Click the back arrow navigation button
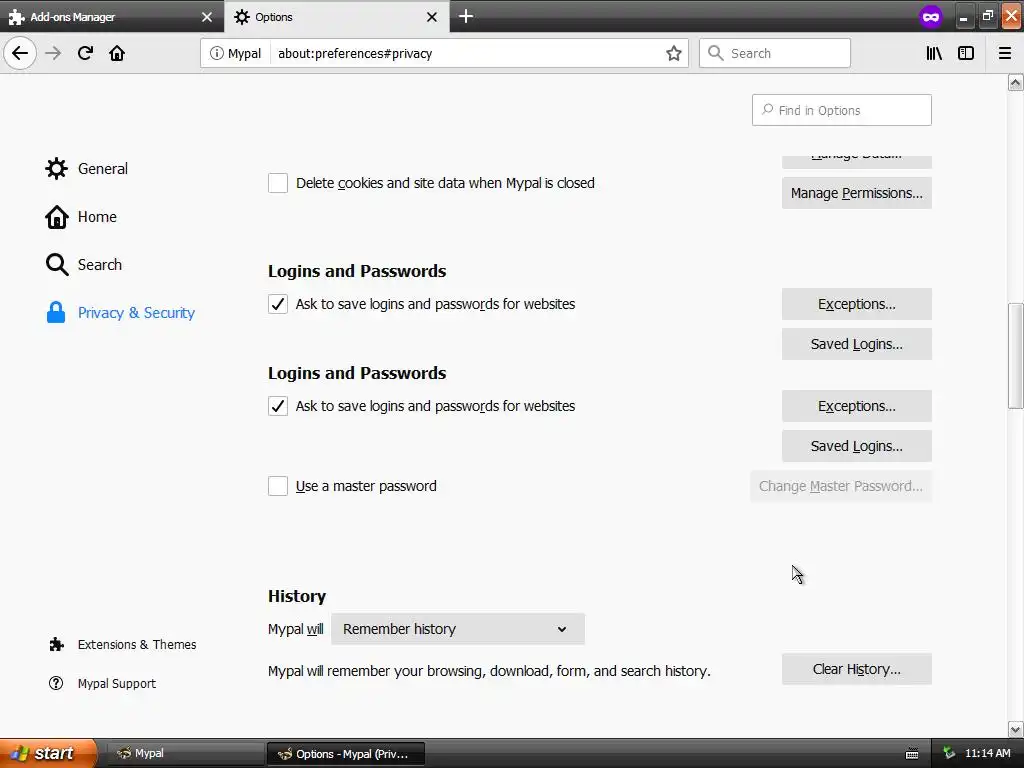Image resolution: width=1024 pixels, height=768 pixels. tap(20, 53)
